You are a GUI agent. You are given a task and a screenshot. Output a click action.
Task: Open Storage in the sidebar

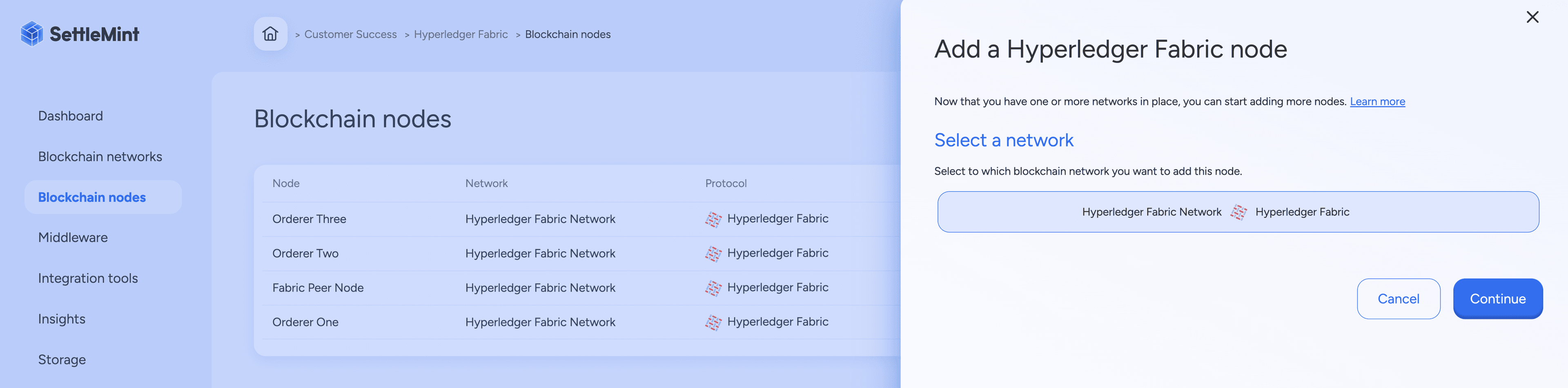click(62, 359)
